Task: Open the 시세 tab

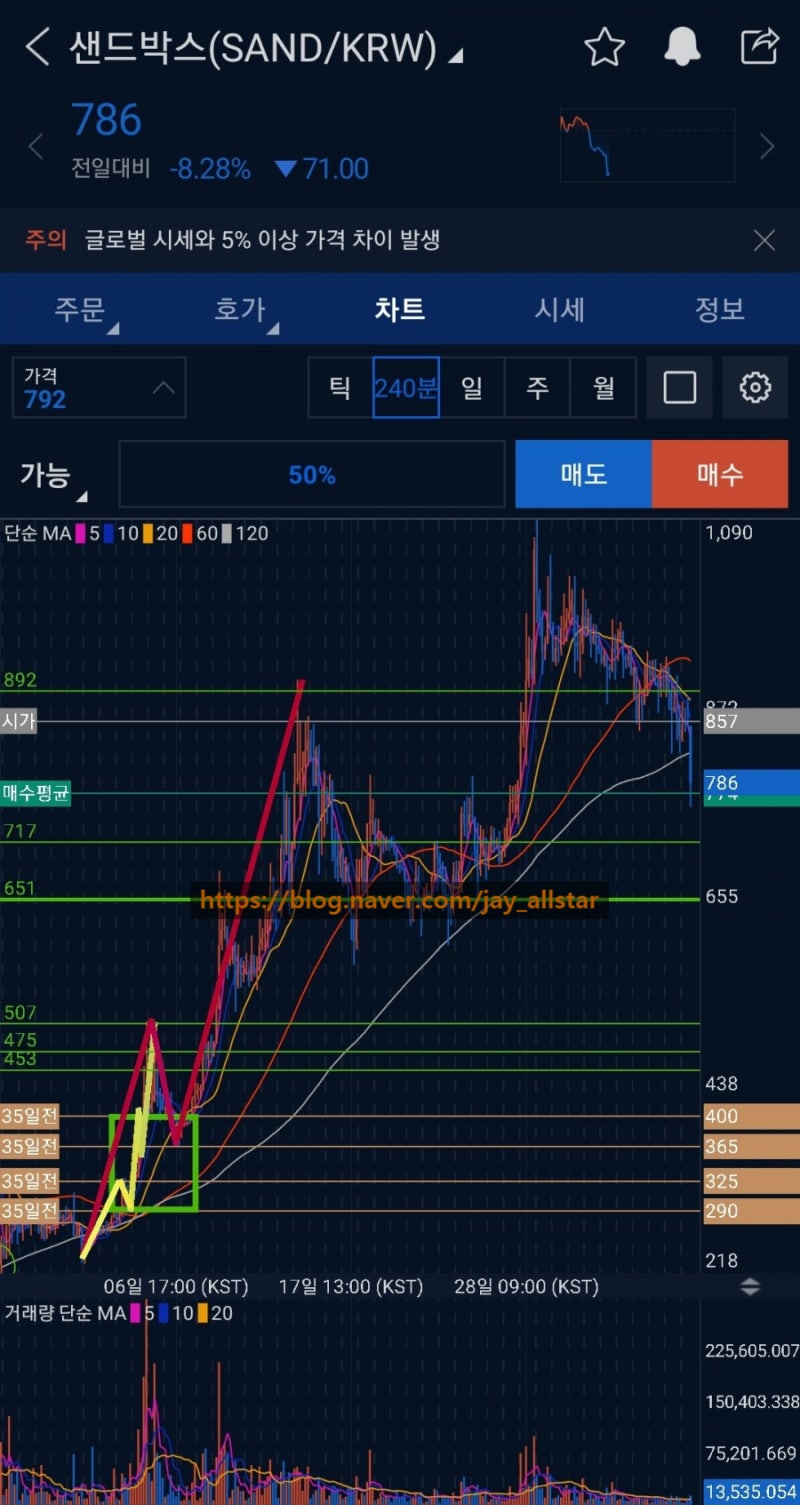Action: click(560, 309)
